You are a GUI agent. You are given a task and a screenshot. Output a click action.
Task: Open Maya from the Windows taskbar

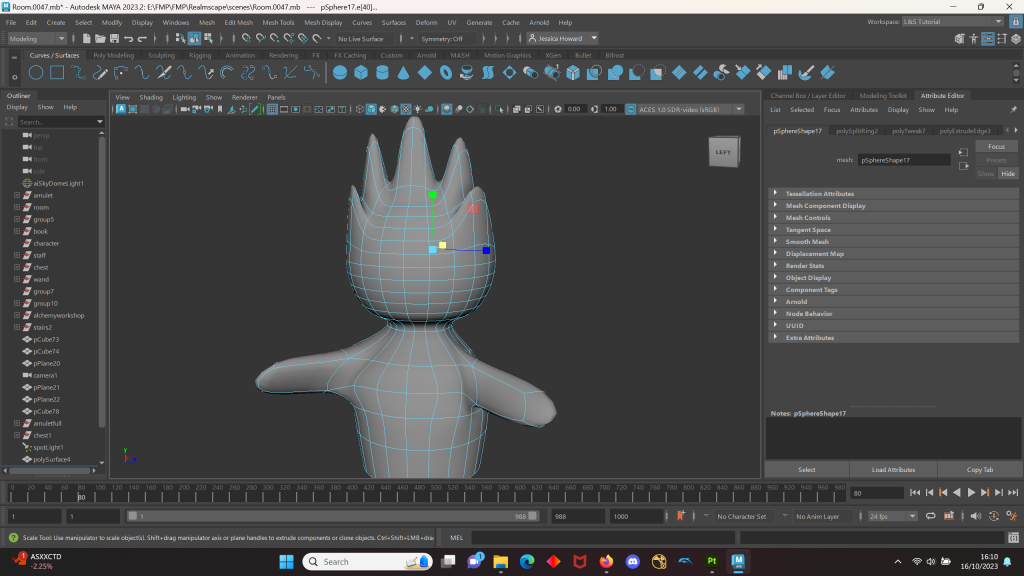pyautogui.click(x=738, y=562)
